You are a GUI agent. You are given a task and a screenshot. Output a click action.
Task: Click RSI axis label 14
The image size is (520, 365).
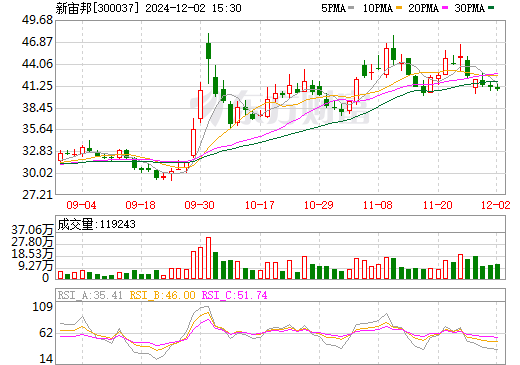[x=46, y=359]
